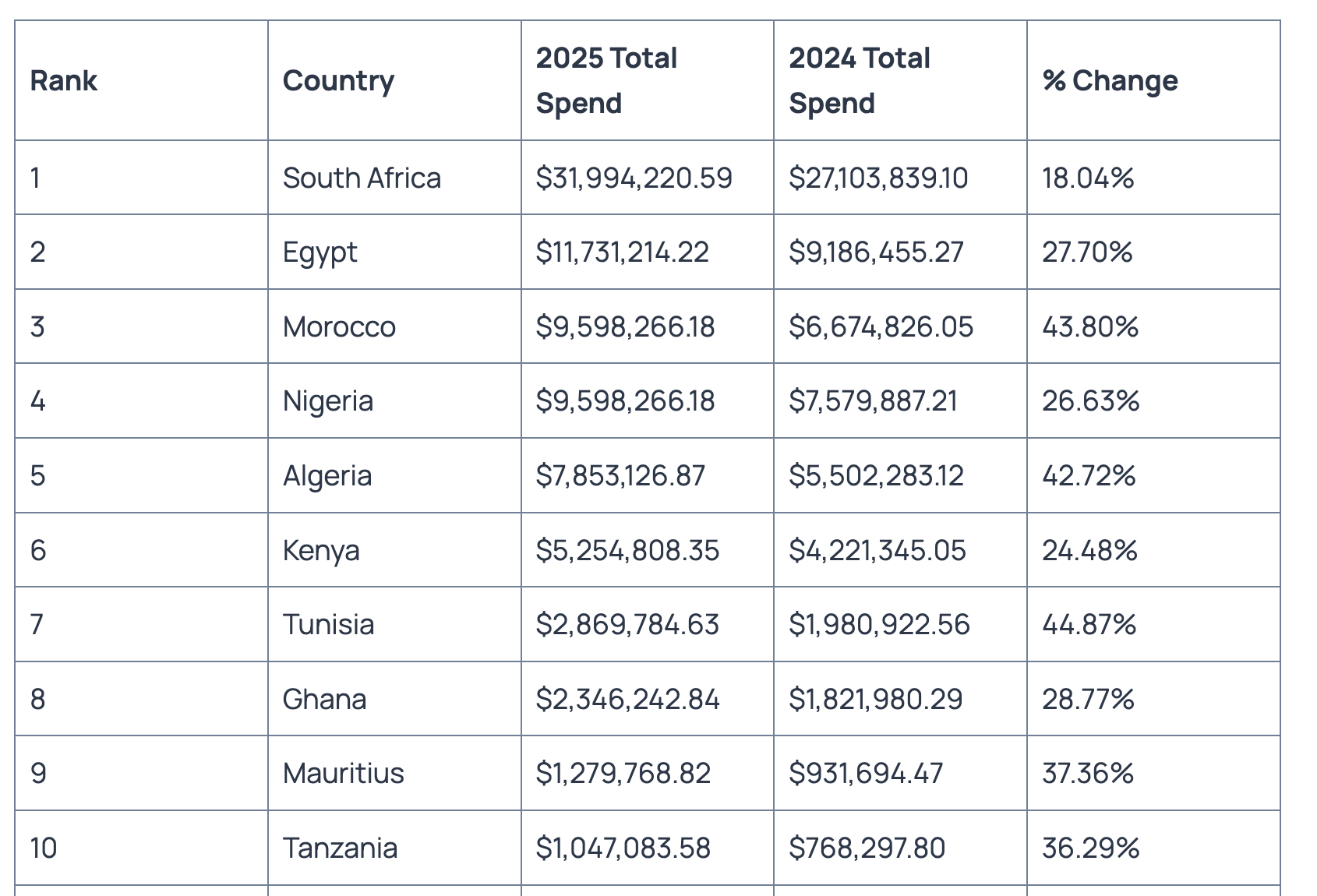Select Kenya's 2025 spend $5,254,808.35
The image size is (1317, 896).
tap(627, 551)
